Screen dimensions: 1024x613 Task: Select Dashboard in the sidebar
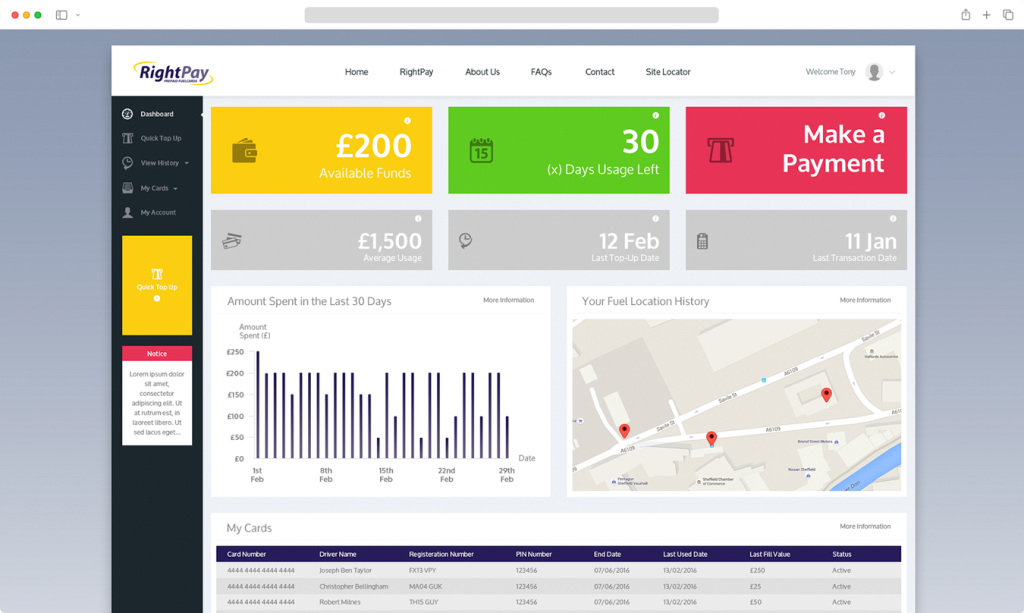click(x=156, y=114)
